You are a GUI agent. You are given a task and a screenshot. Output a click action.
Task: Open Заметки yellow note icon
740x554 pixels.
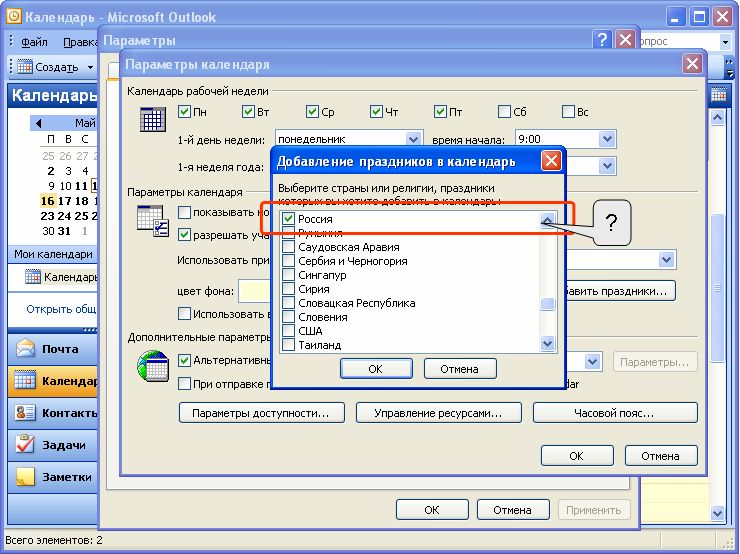pos(25,476)
